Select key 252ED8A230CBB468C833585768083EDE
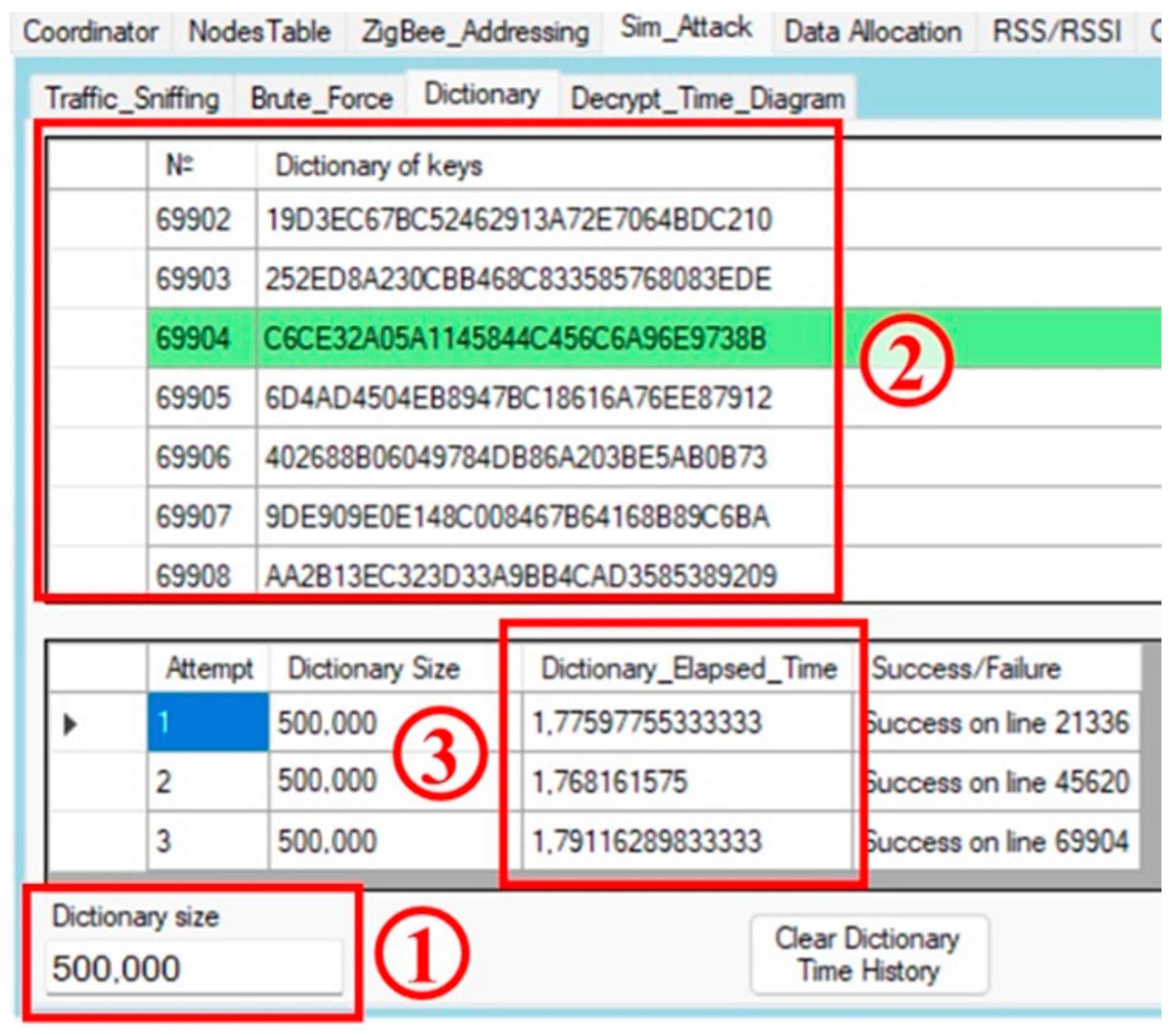 (x=518, y=279)
